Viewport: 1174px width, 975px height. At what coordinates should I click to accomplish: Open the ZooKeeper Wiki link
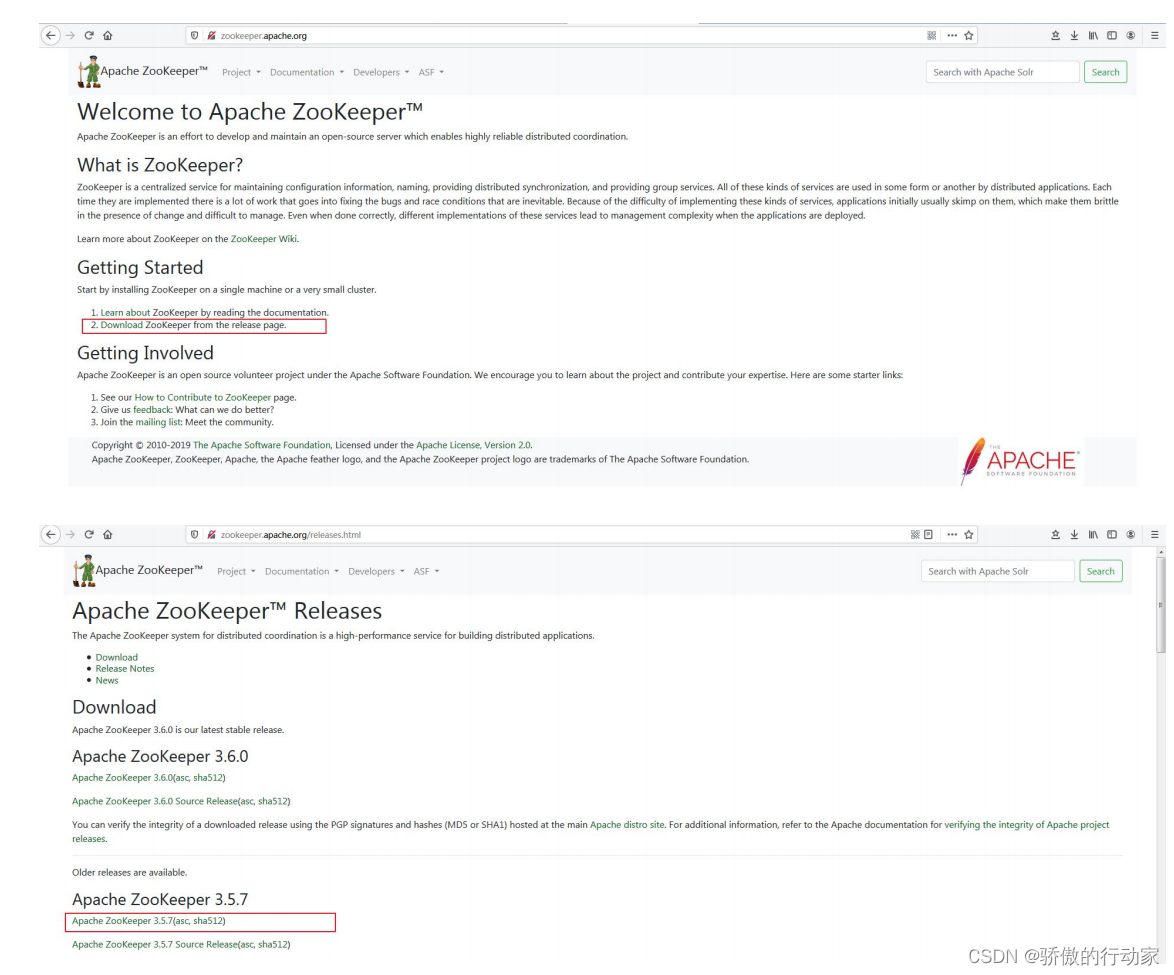264,239
